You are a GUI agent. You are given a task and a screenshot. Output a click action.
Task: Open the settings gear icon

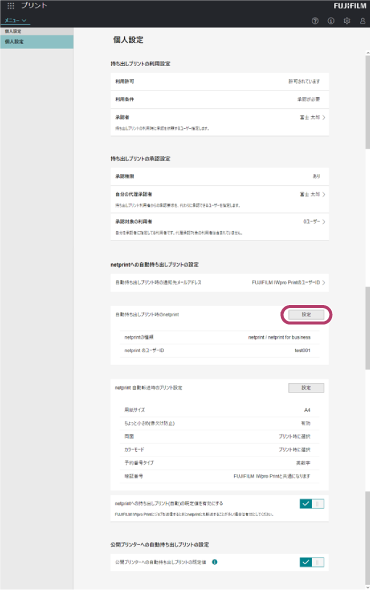tap(347, 21)
